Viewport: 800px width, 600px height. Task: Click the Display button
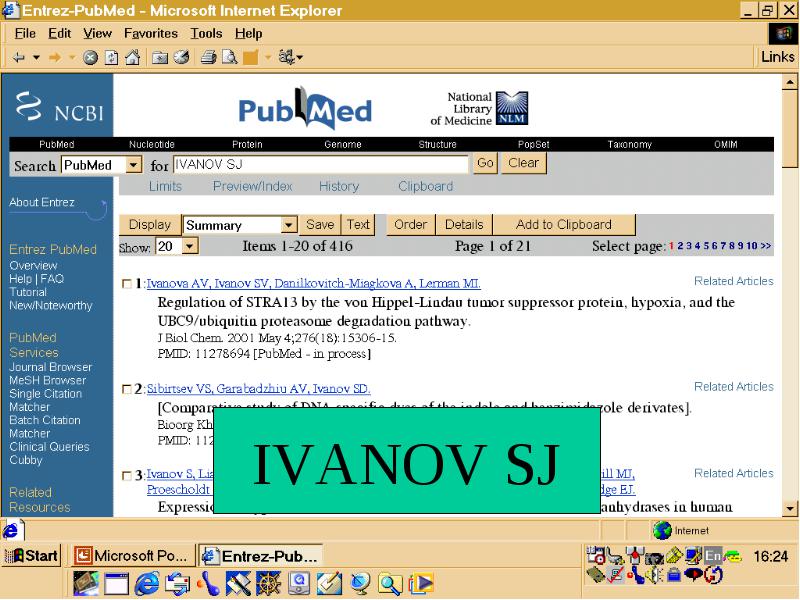click(149, 225)
